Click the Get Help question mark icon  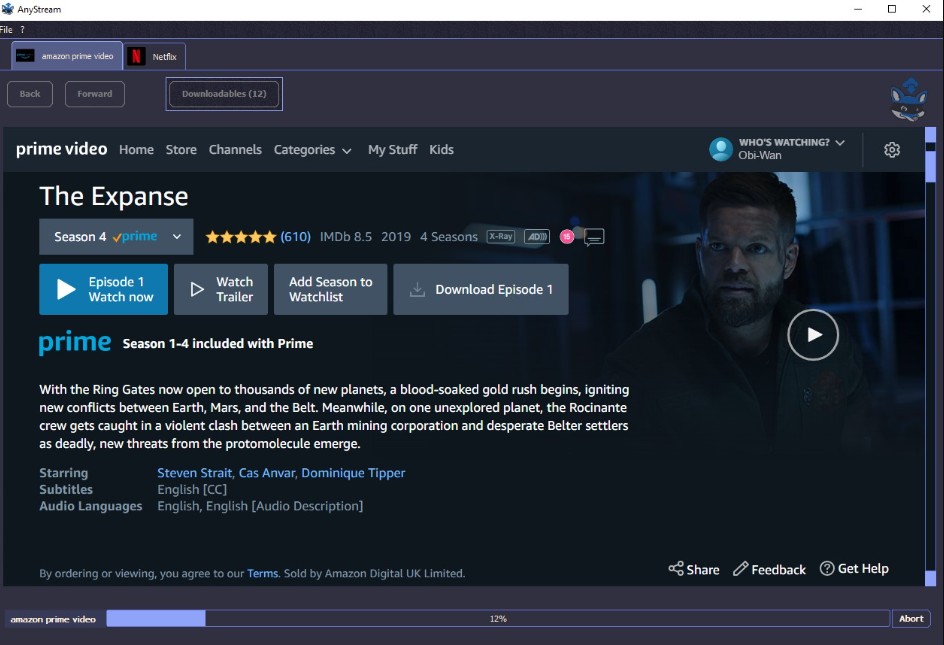coord(827,569)
